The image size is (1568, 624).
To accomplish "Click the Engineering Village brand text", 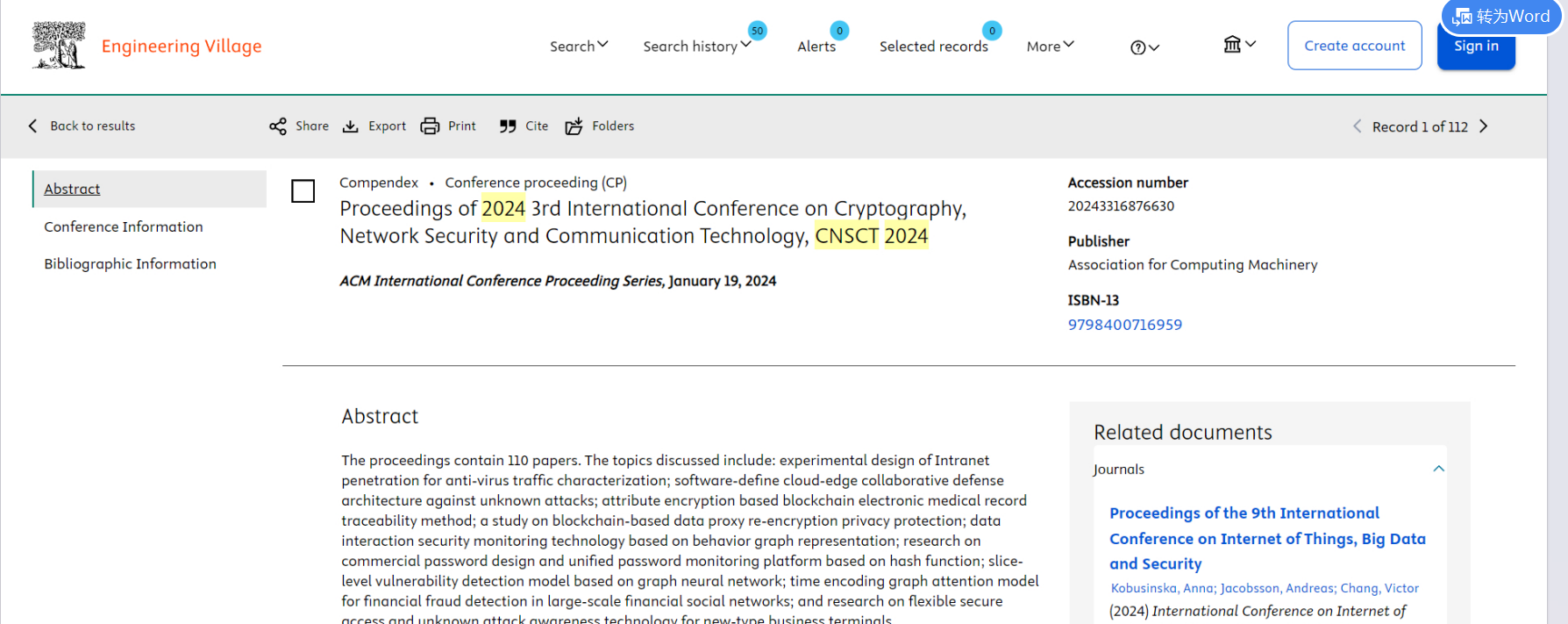I will coord(182,46).
